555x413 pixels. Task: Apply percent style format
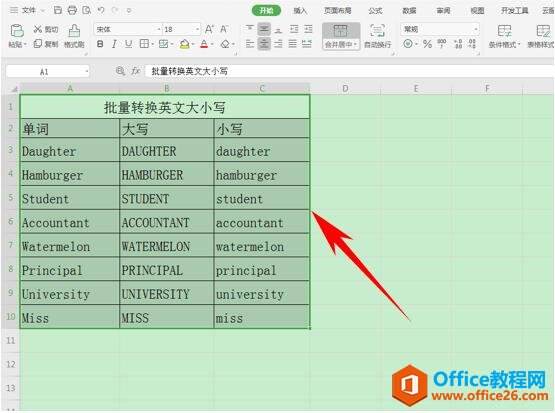[428, 44]
